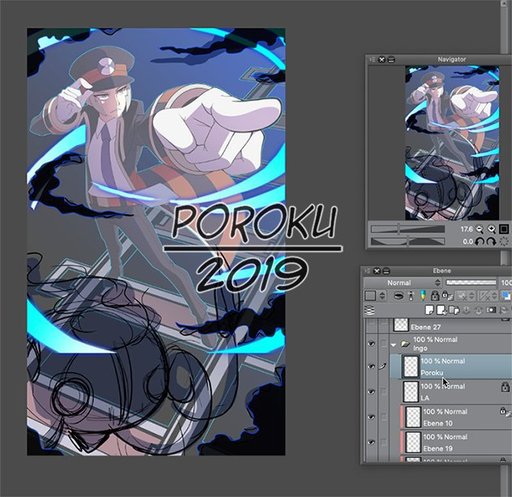
Task: Enable clip to layer below icon
Action: tap(398, 296)
